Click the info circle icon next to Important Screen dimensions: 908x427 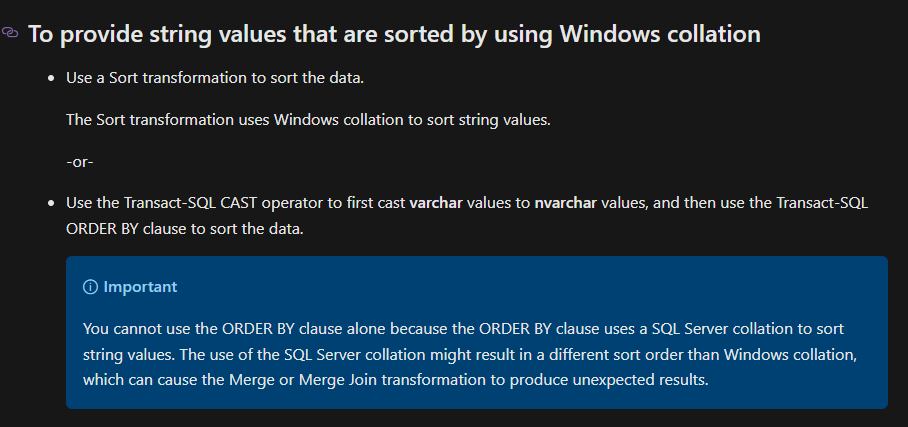coord(90,287)
